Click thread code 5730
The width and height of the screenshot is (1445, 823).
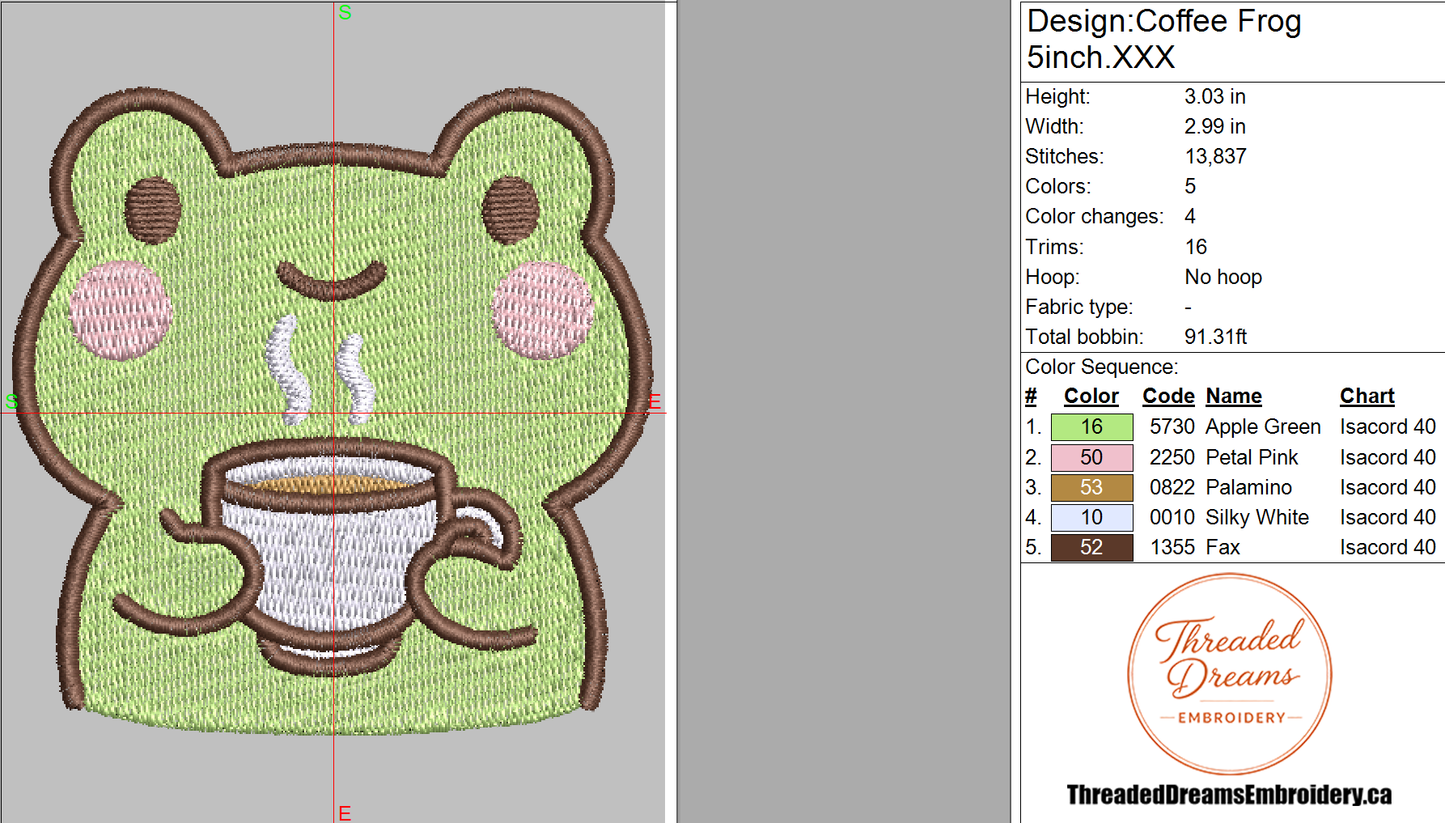1172,427
